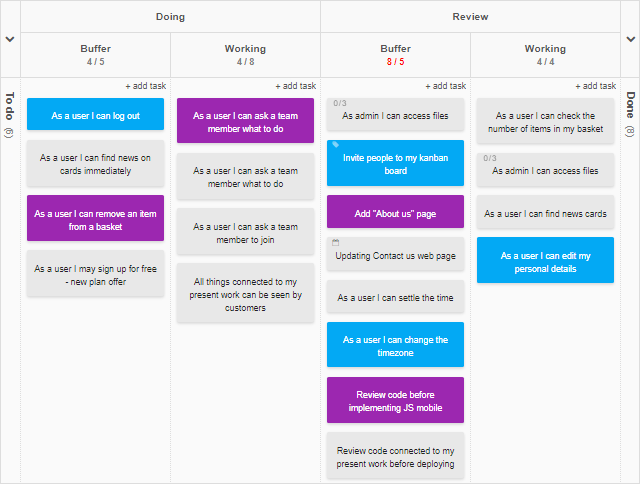This screenshot has height=484, width=640.
Task: Open 'As a user I can change the timezone' card
Action: coord(396,344)
